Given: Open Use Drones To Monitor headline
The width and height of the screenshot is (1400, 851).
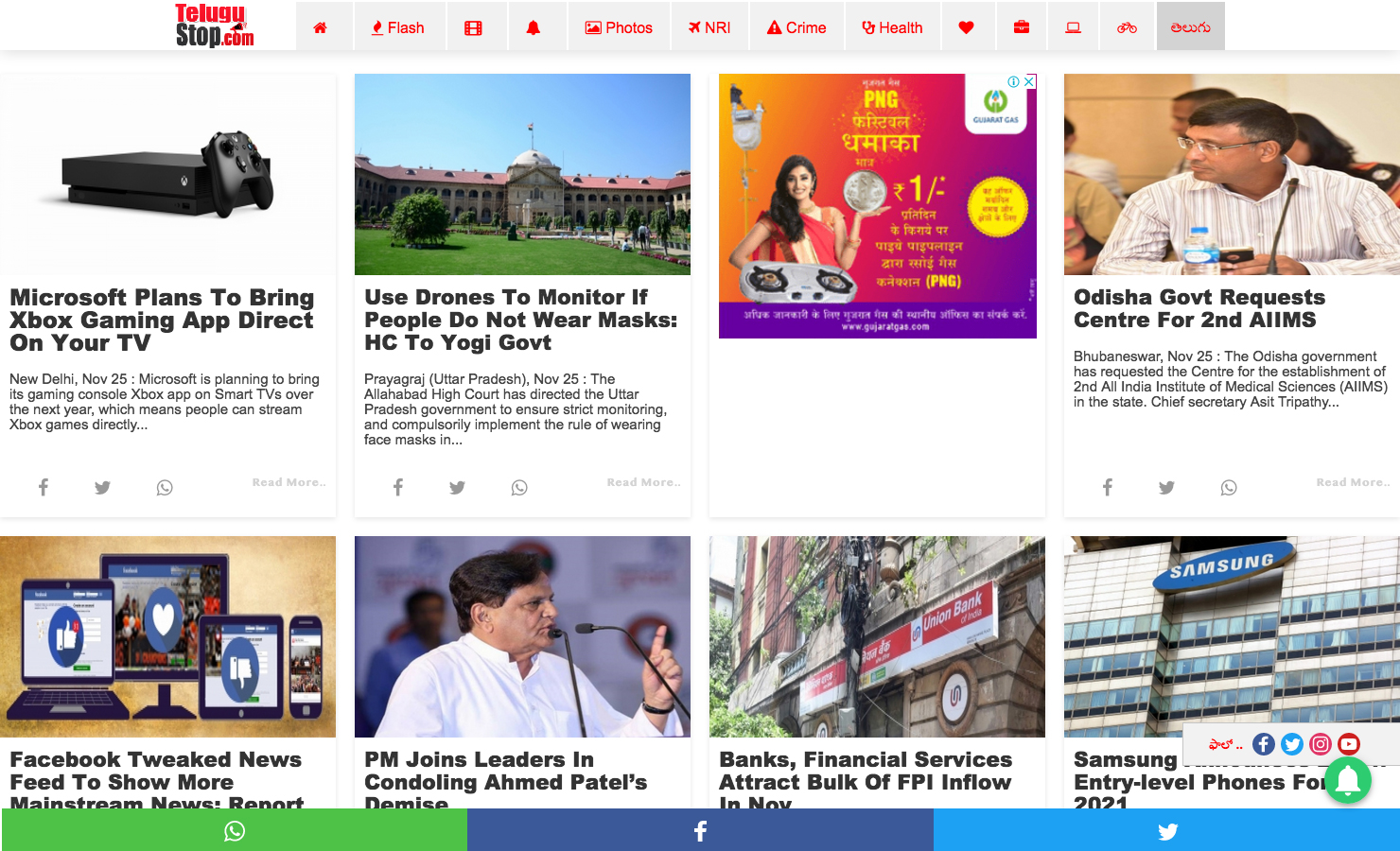Looking at the screenshot, I should [521, 320].
